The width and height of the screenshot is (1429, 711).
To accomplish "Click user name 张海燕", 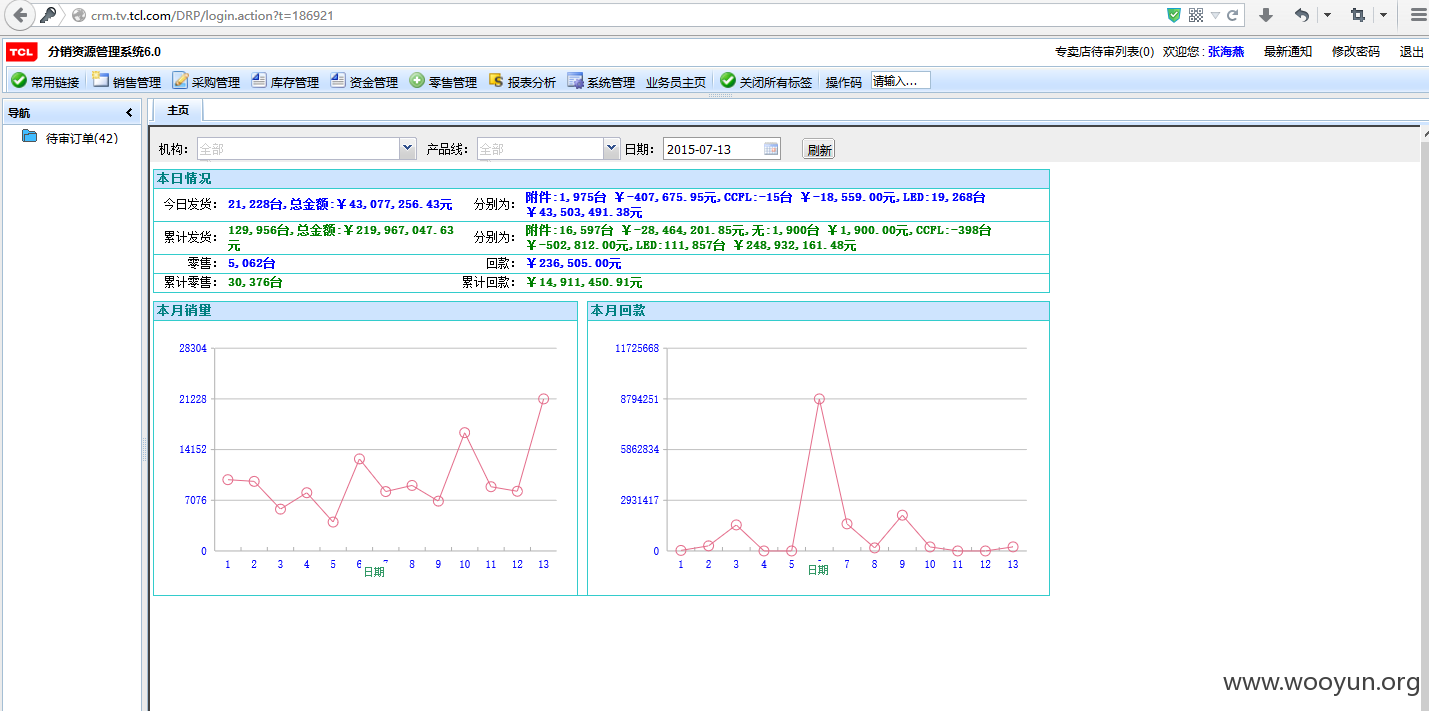I will 1226,52.
